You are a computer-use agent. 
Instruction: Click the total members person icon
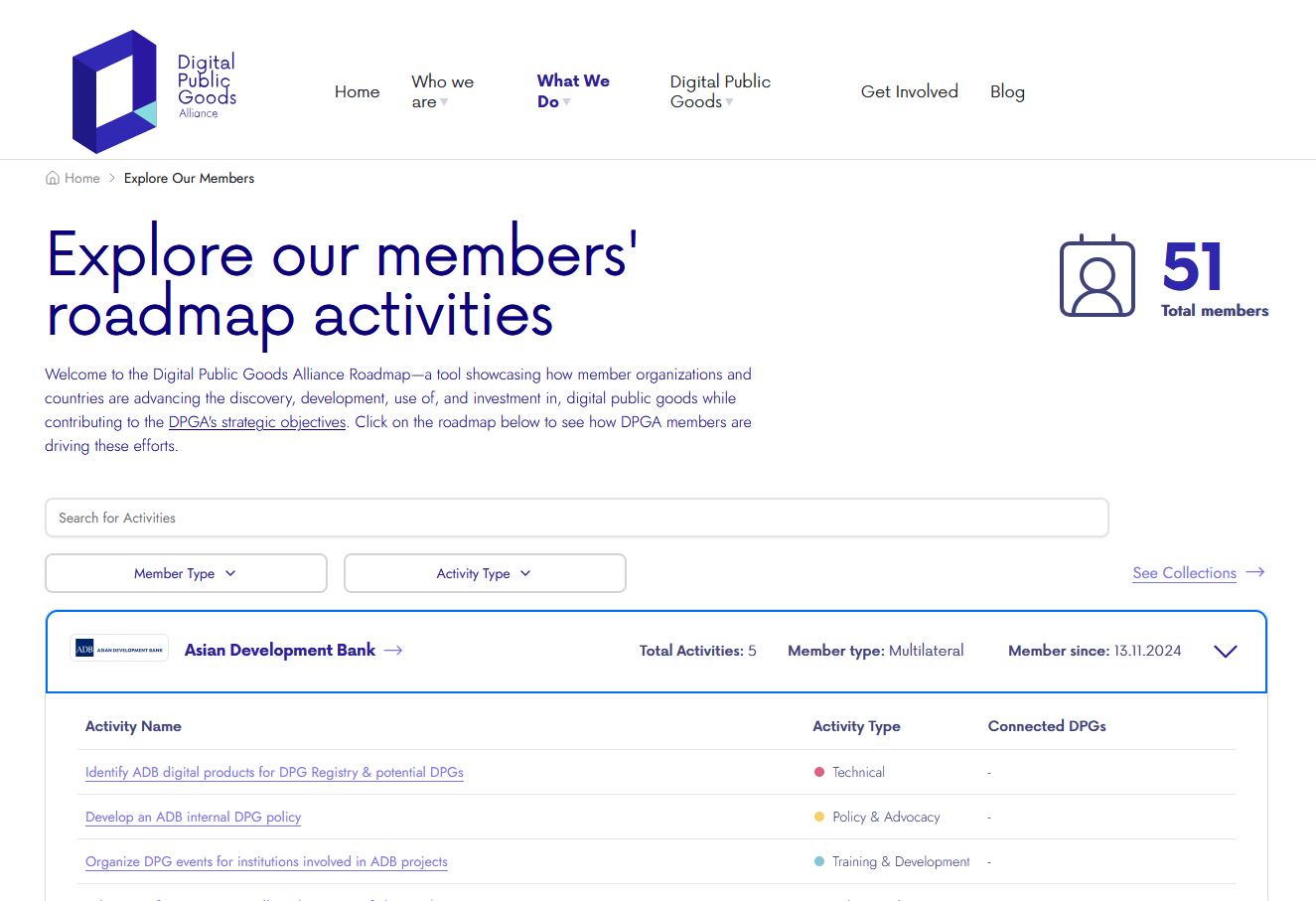point(1097,276)
